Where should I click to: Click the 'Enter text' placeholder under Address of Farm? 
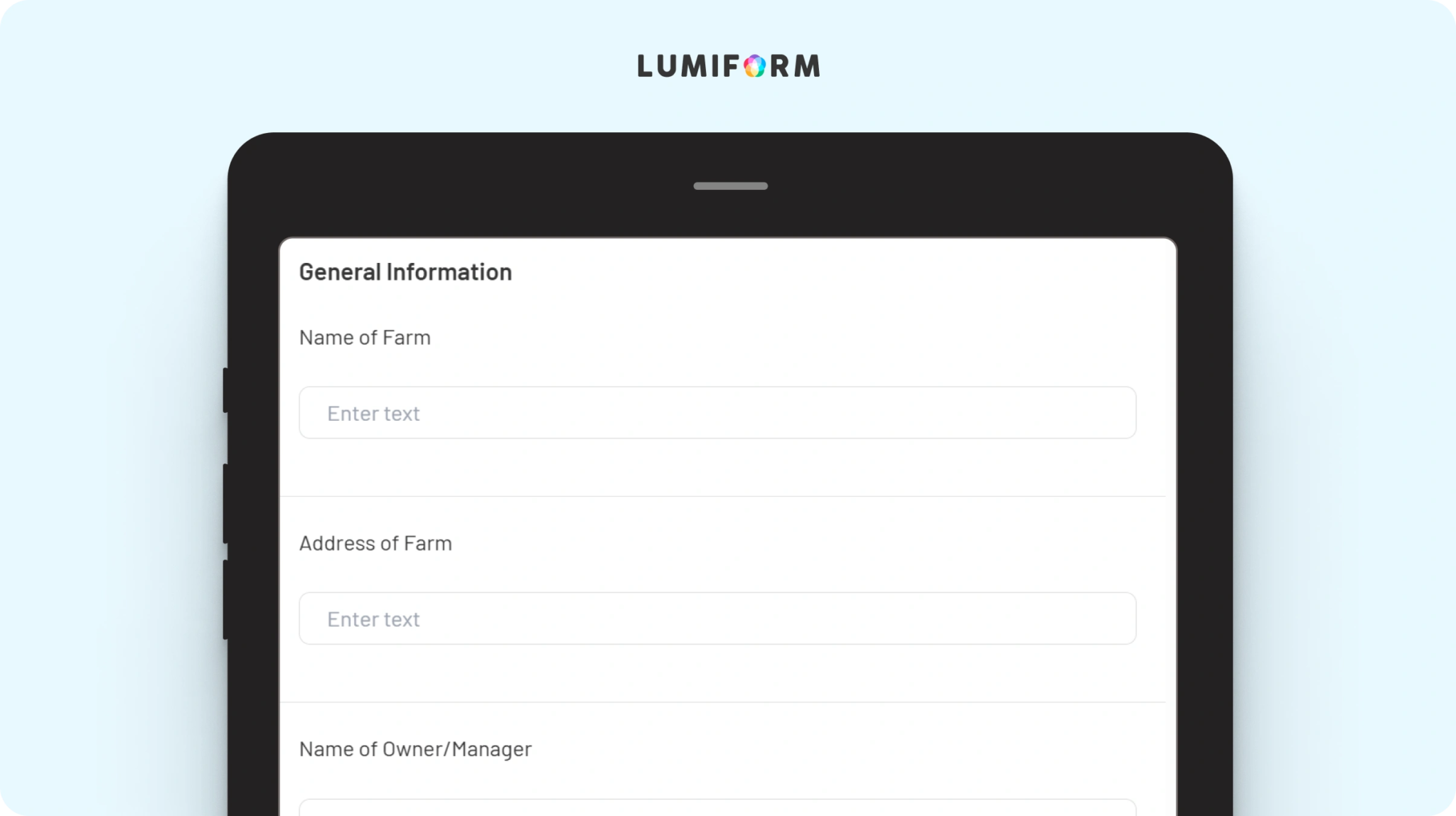point(373,619)
